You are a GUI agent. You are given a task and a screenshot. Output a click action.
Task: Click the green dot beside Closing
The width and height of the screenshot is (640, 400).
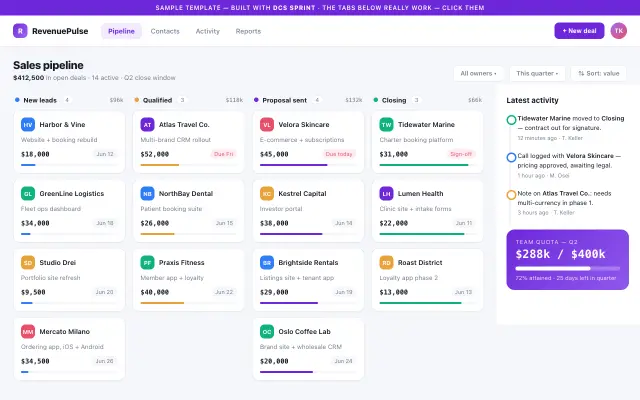(x=376, y=100)
